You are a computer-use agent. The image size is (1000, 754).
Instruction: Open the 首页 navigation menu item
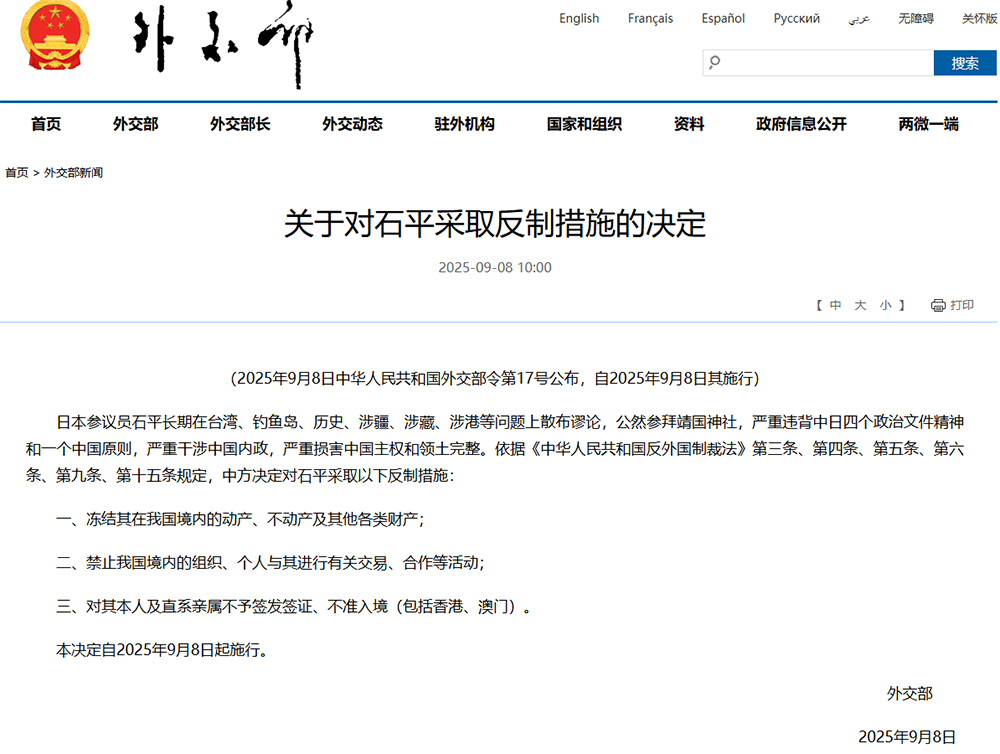click(46, 124)
